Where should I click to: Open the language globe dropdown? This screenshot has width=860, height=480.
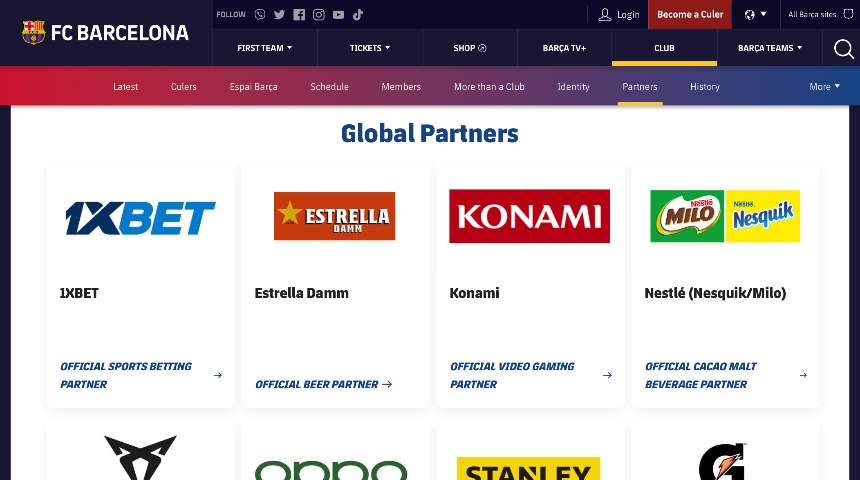coord(756,14)
